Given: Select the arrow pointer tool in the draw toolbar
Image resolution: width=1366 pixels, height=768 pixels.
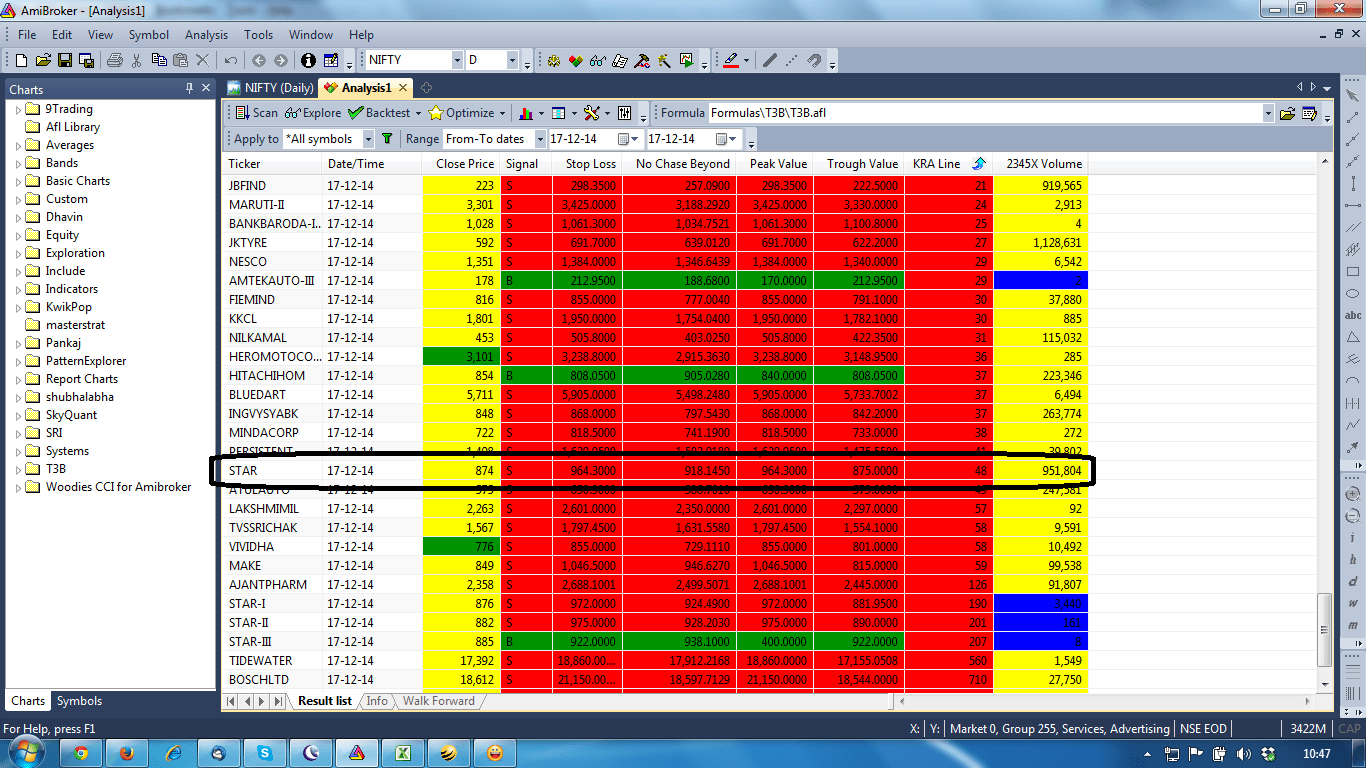Looking at the screenshot, I should [x=1353, y=97].
